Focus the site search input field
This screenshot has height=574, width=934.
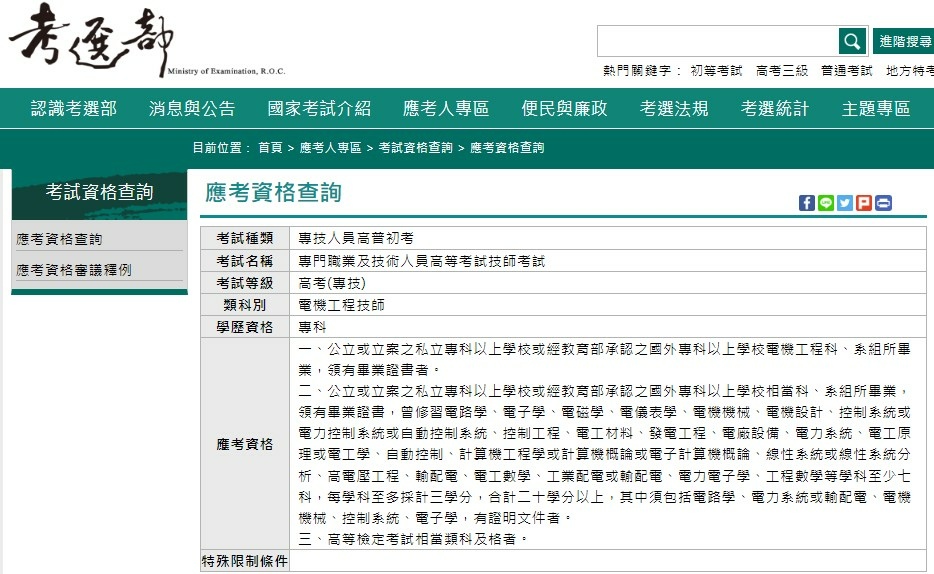click(x=718, y=41)
